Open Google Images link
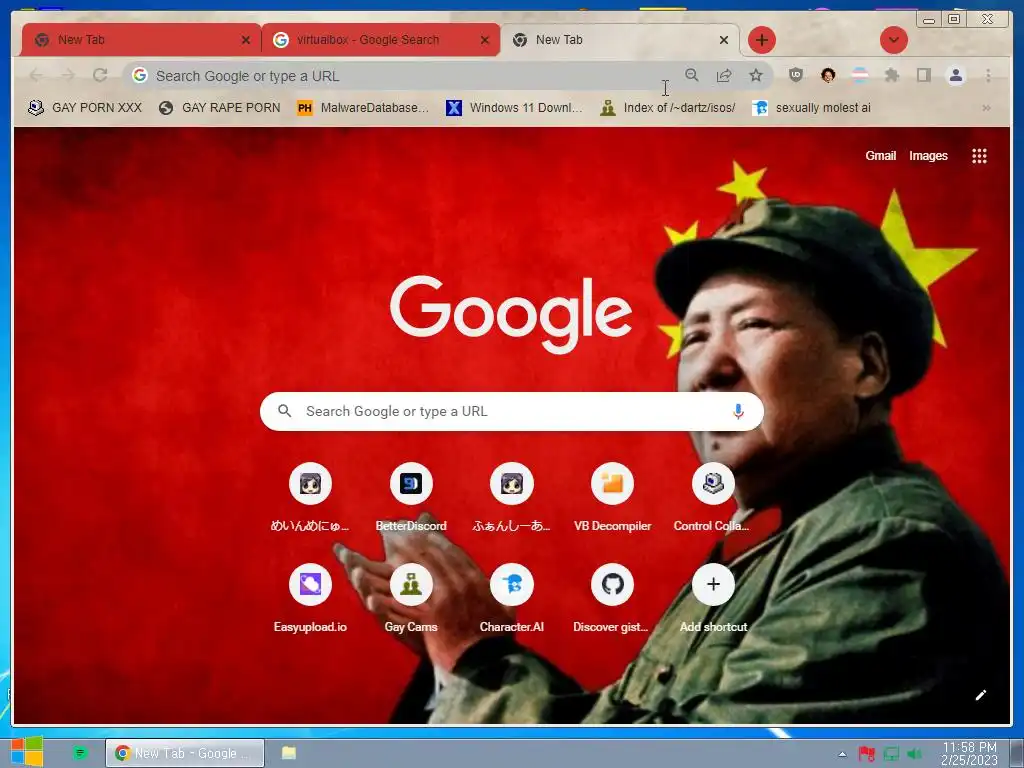 [928, 155]
